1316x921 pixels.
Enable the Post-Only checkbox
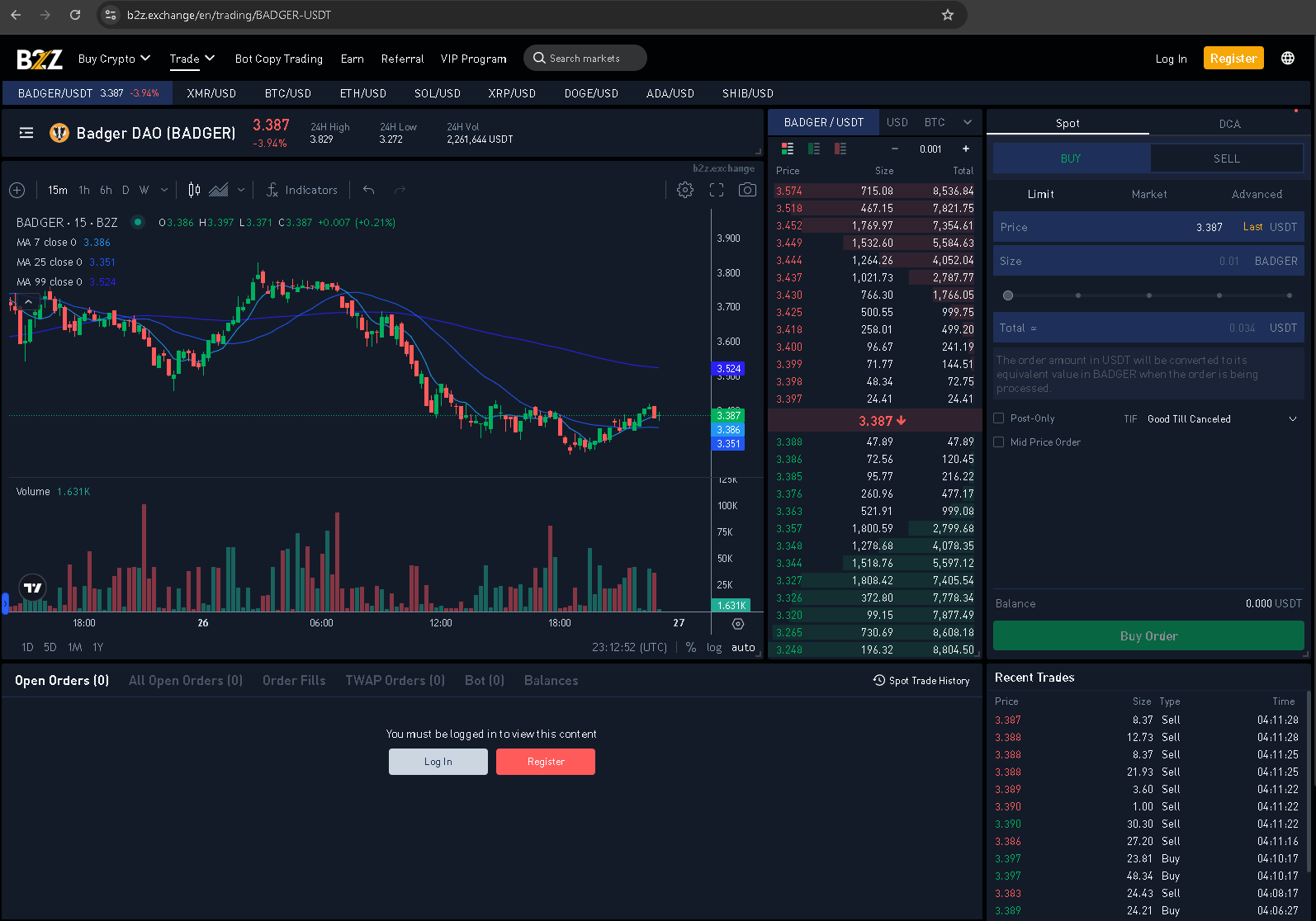(x=999, y=418)
